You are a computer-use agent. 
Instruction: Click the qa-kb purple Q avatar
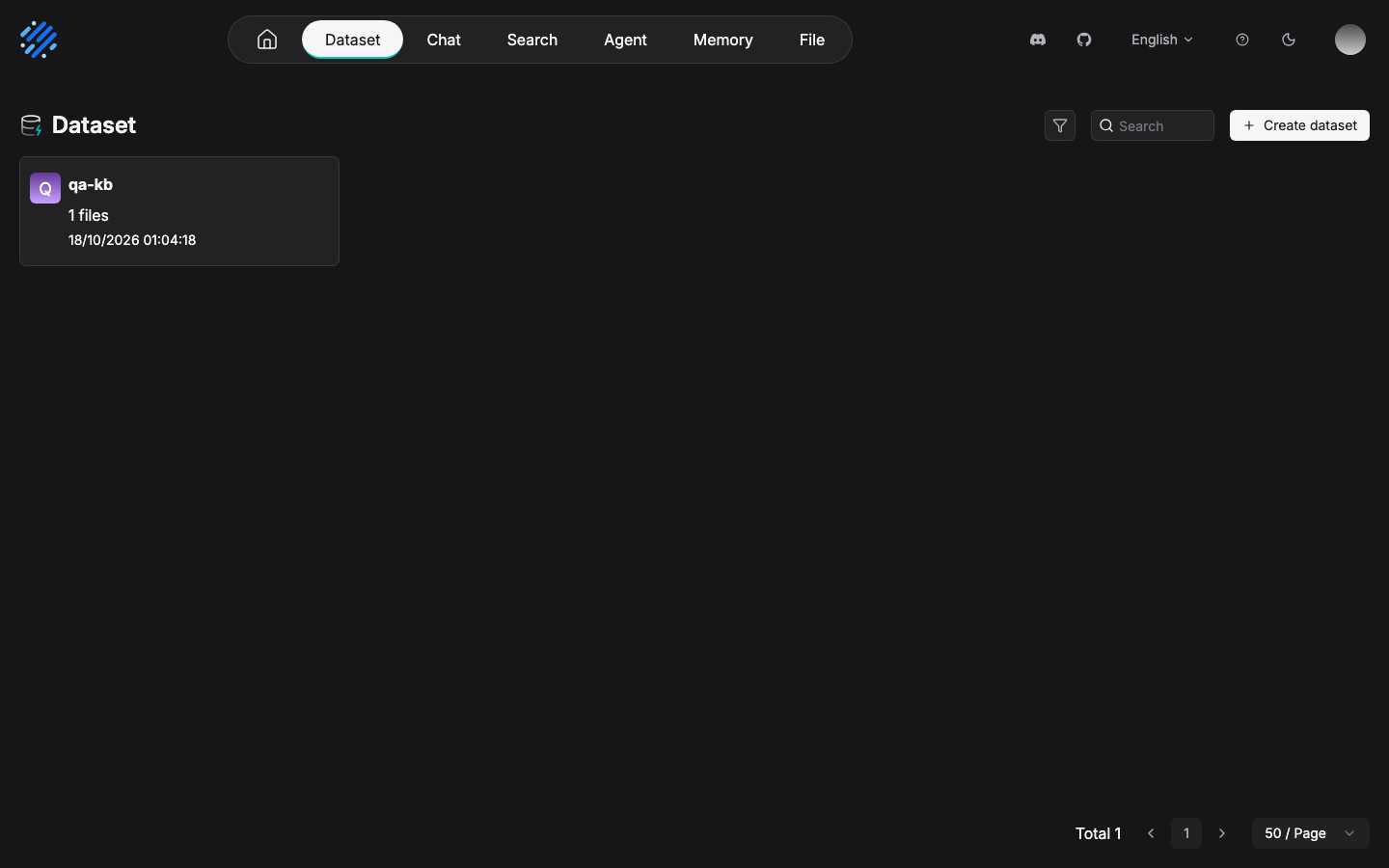pos(45,188)
